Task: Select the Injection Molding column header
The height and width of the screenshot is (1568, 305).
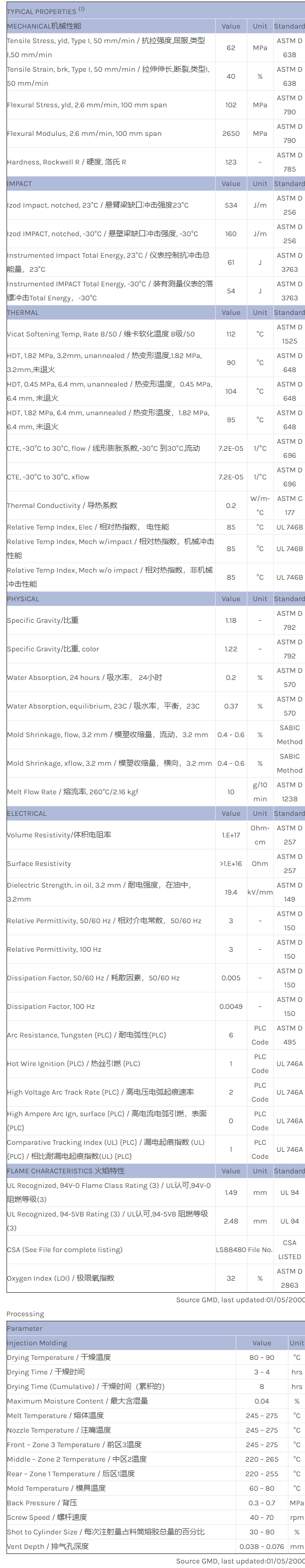Action: coord(37,1343)
